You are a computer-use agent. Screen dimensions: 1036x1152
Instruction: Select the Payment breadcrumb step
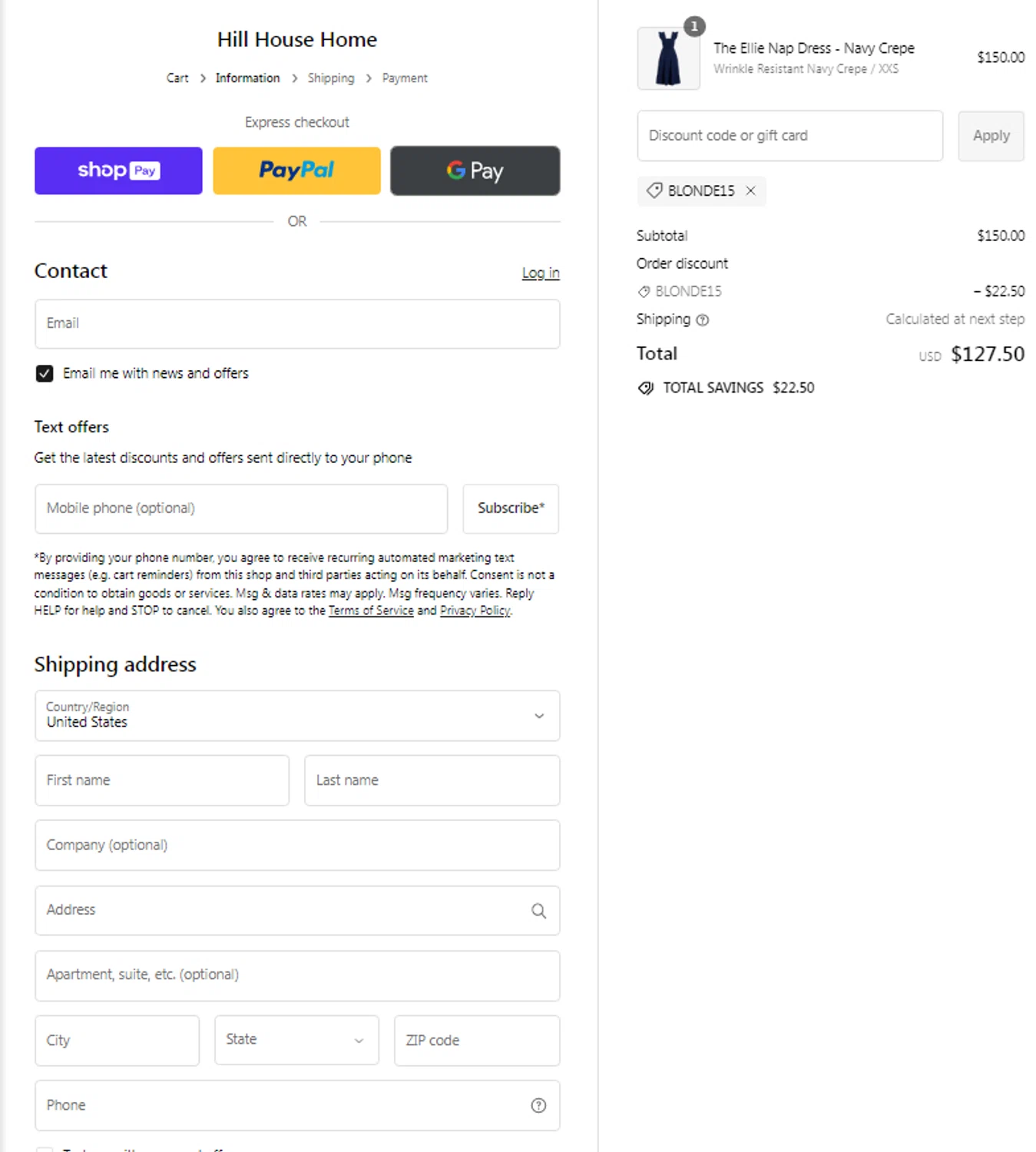point(405,78)
